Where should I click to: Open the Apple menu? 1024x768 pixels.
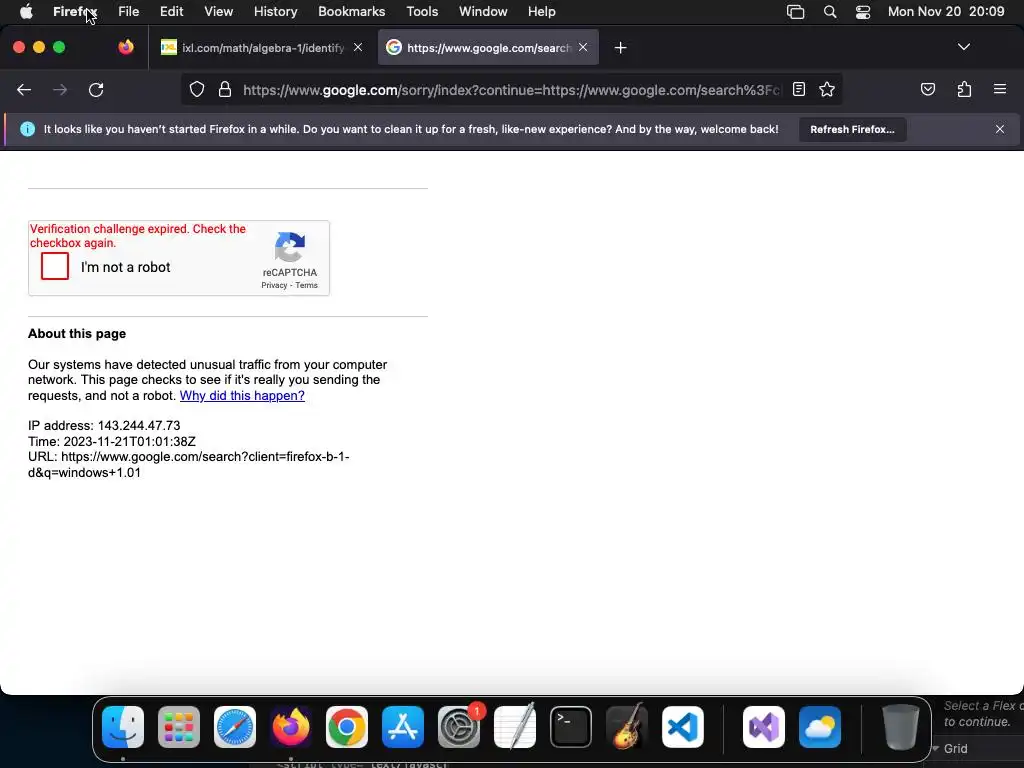tap(26, 12)
